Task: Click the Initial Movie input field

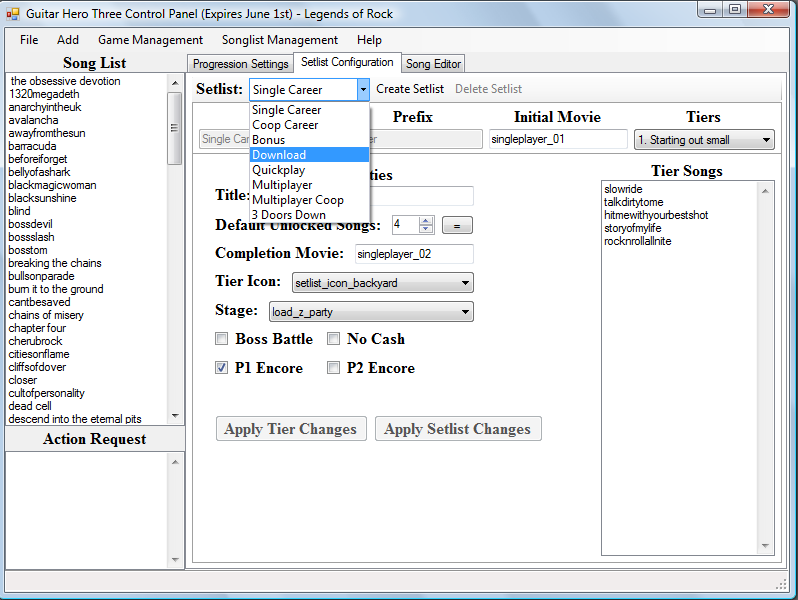Action: [x=558, y=139]
